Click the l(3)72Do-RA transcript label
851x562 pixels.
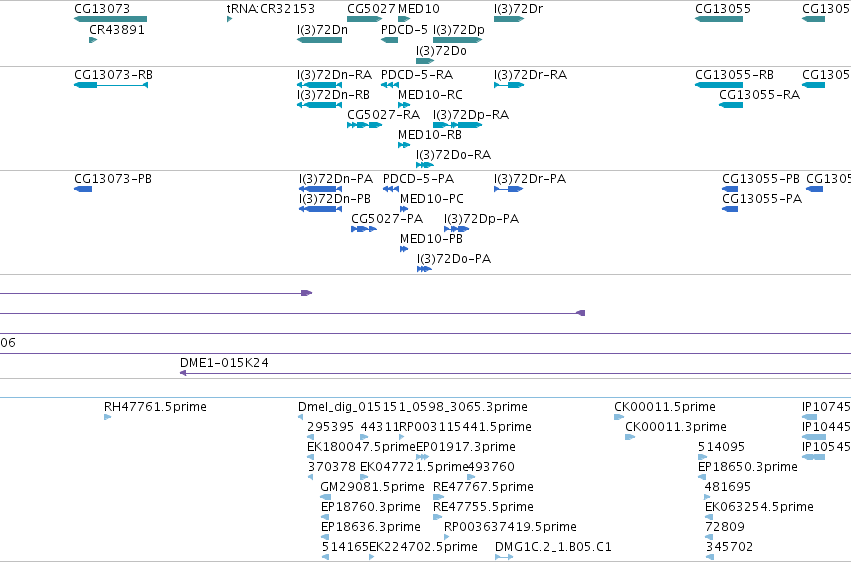[453, 155]
